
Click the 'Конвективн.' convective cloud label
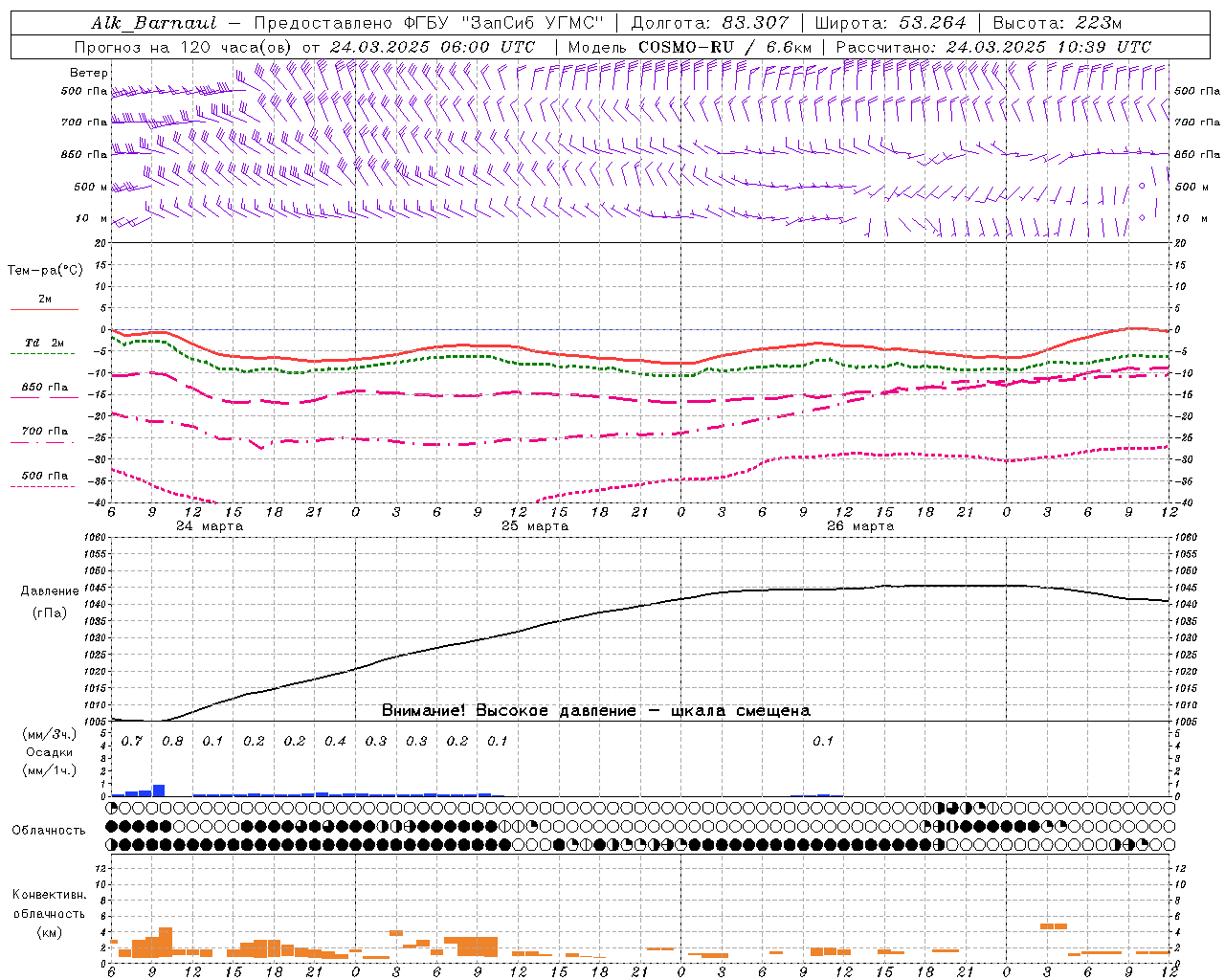[x=49, y=895]
